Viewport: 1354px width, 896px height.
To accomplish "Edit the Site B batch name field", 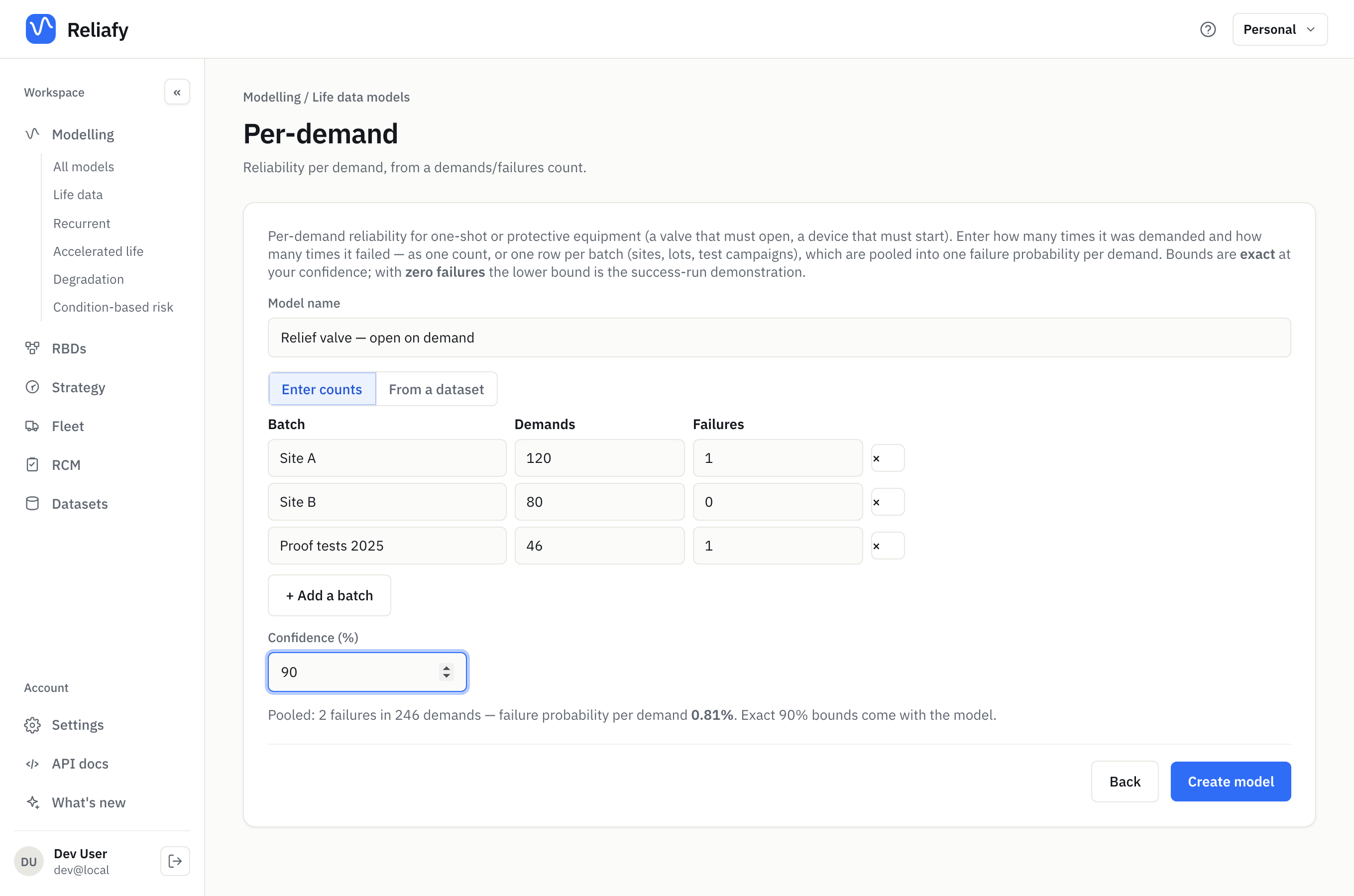I will pos(387,502).
